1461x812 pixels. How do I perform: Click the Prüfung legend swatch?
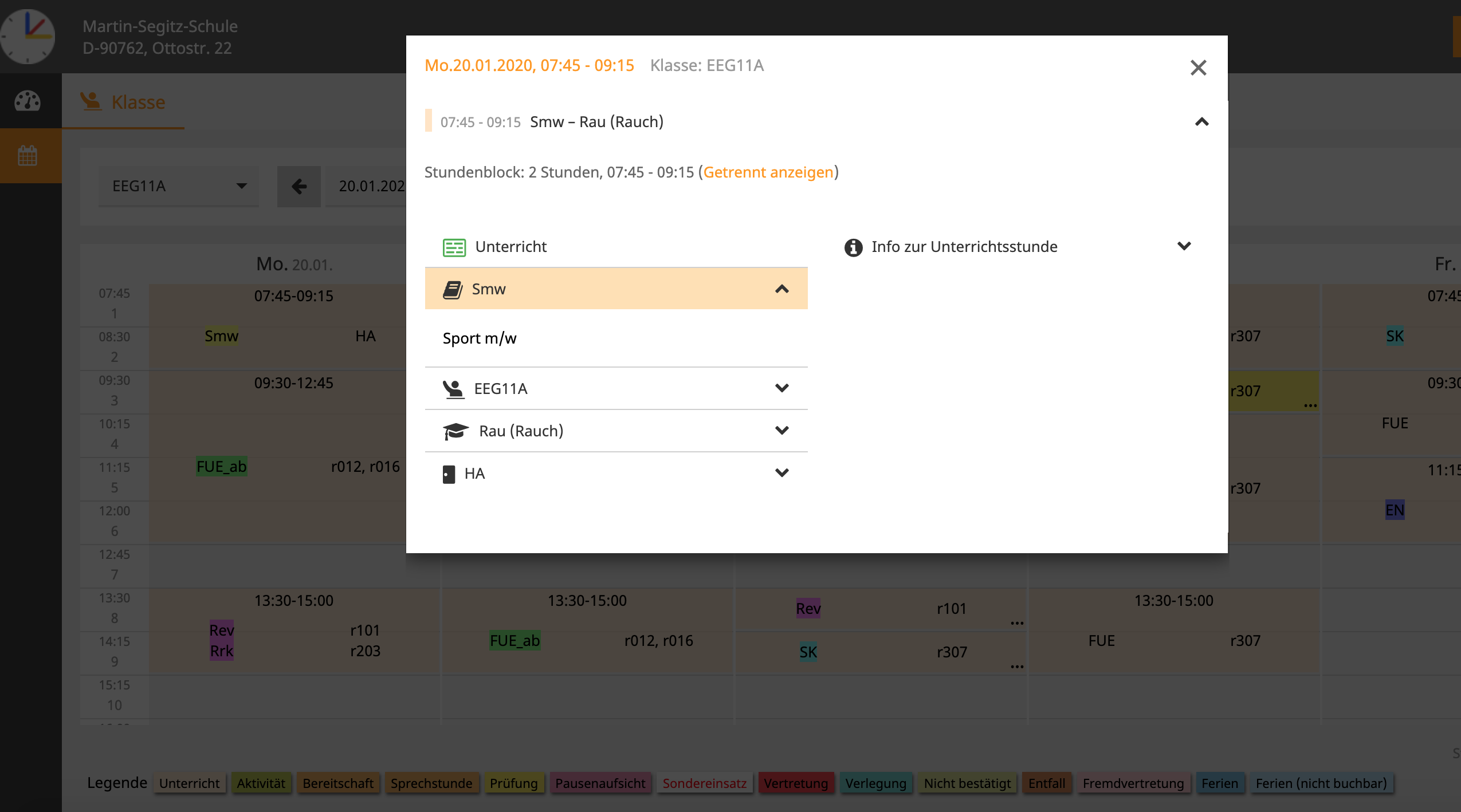pyautogui.click(x=513, y=783)
